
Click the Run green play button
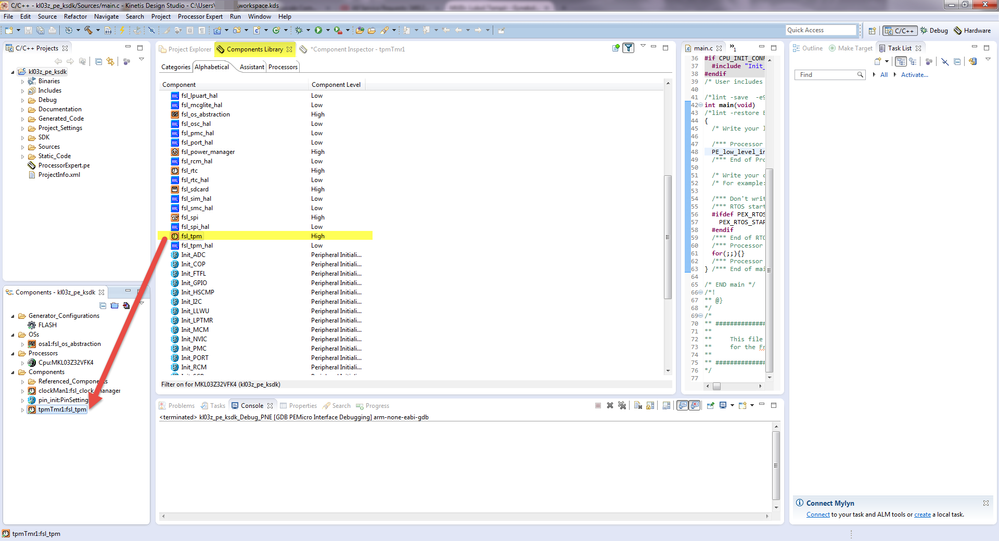point(318,30)
